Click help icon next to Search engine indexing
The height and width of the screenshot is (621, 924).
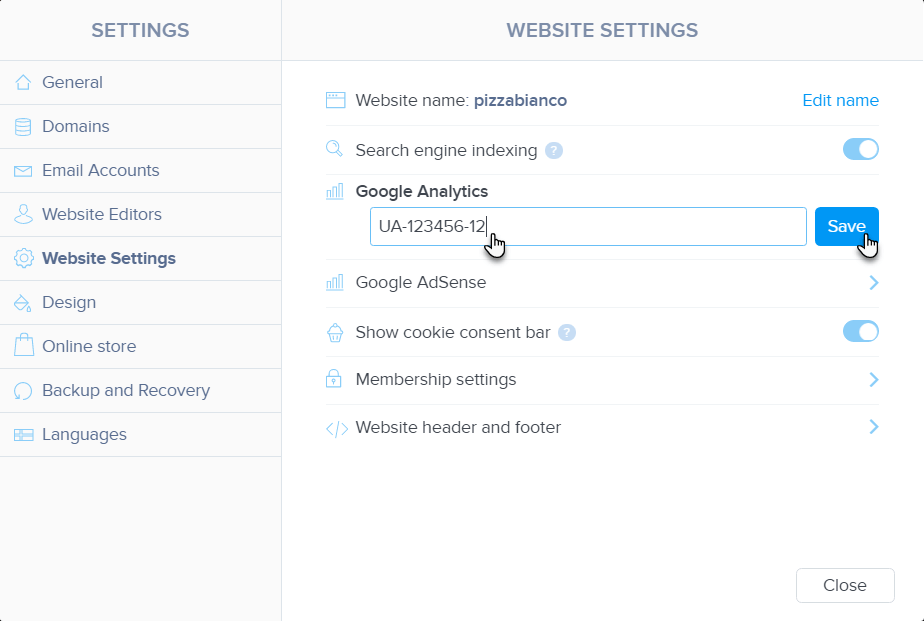(554, 151)
